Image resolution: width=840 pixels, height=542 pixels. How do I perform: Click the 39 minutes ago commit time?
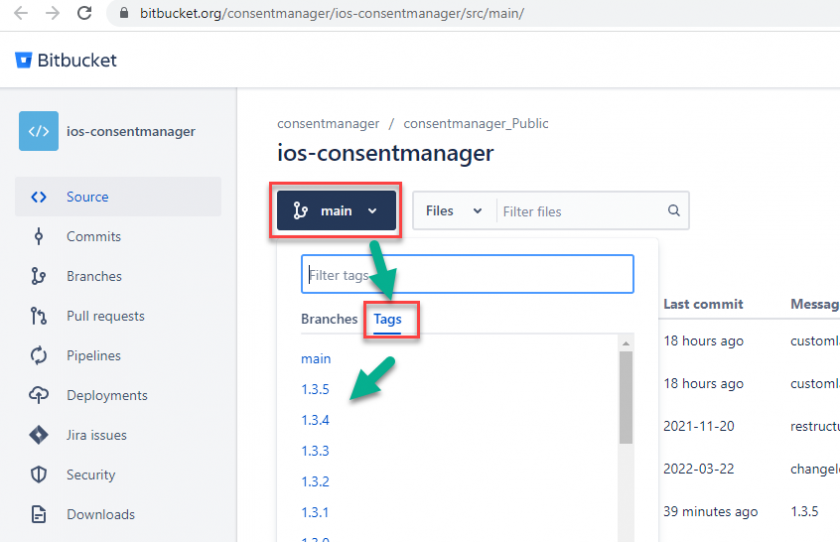pos(710,511)
